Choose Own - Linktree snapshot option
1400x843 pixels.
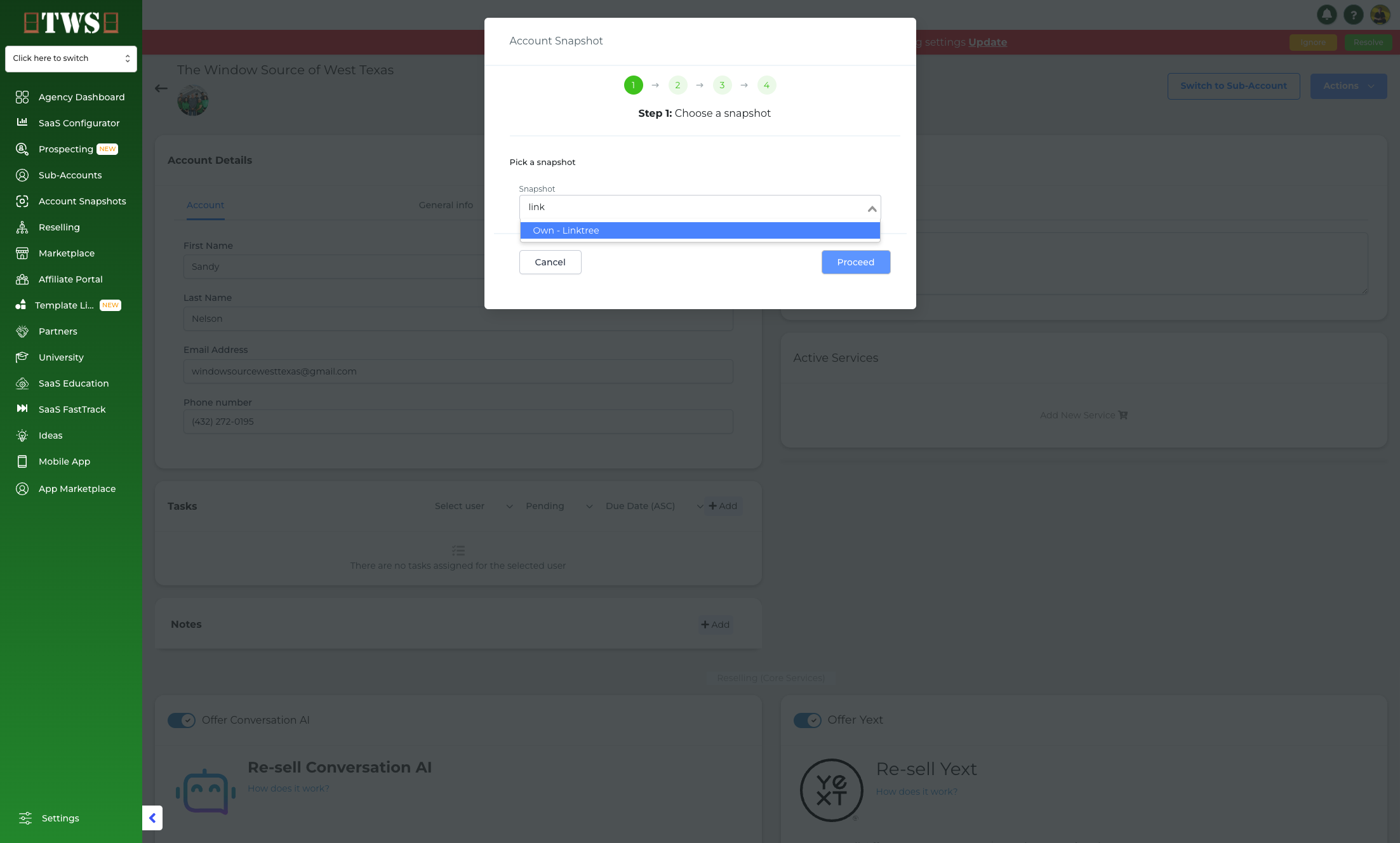pyautogui.click(x=700, y=230)
